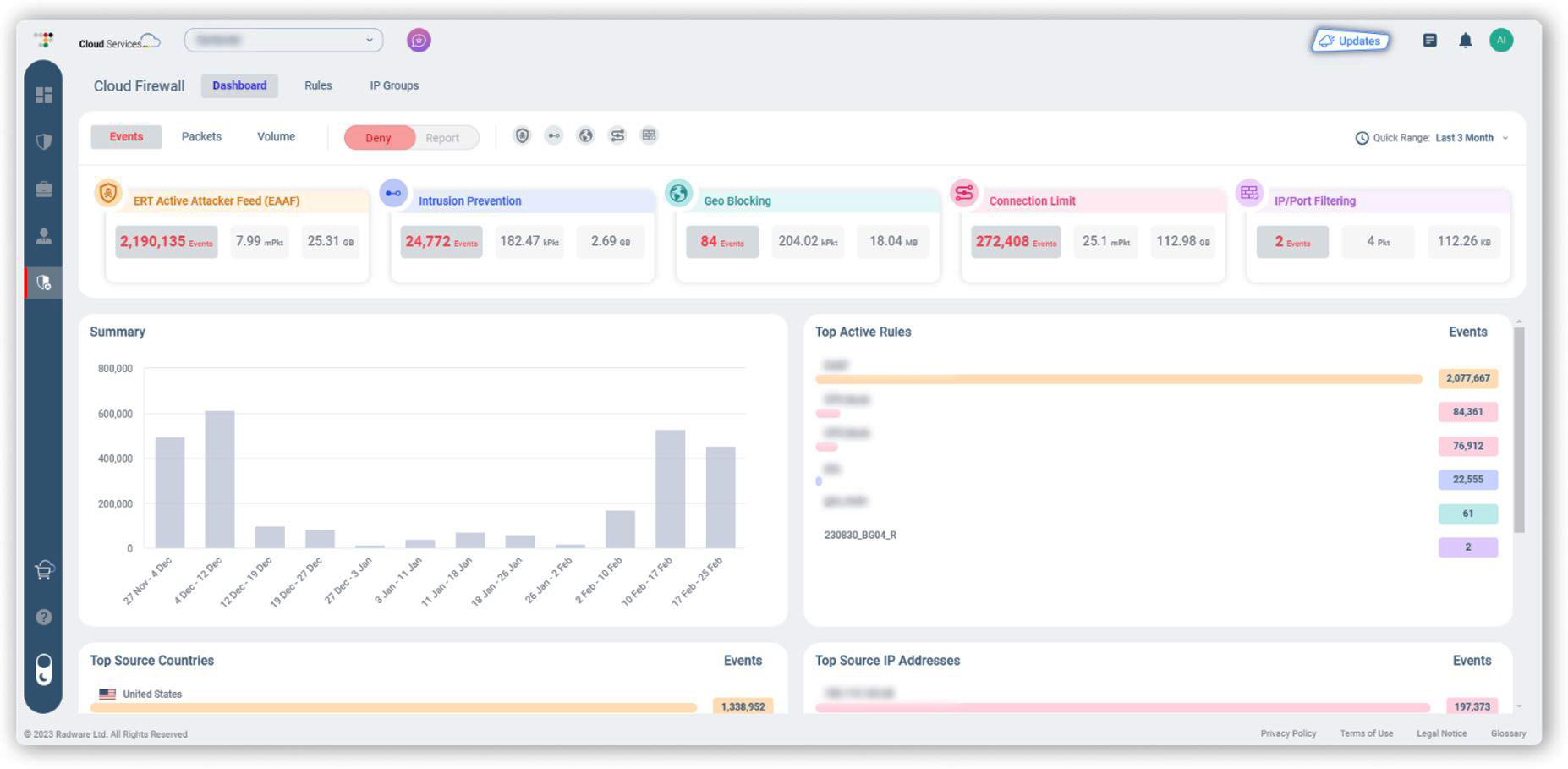Filter by Intrusion Prevention icon in toolbar

pyautogui.click(x=554, y=135)
